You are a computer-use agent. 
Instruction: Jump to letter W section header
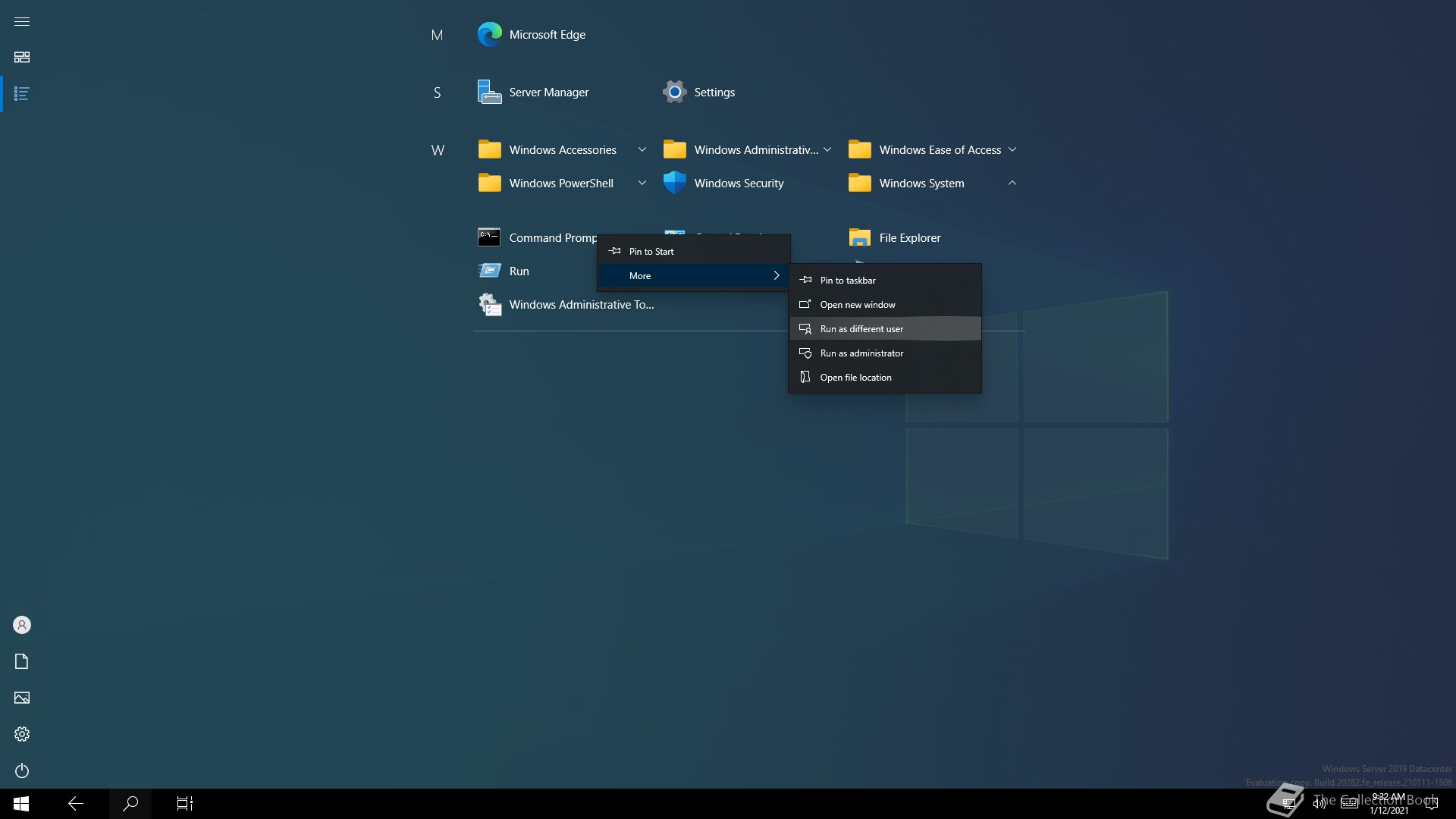(x=438, y=150)
